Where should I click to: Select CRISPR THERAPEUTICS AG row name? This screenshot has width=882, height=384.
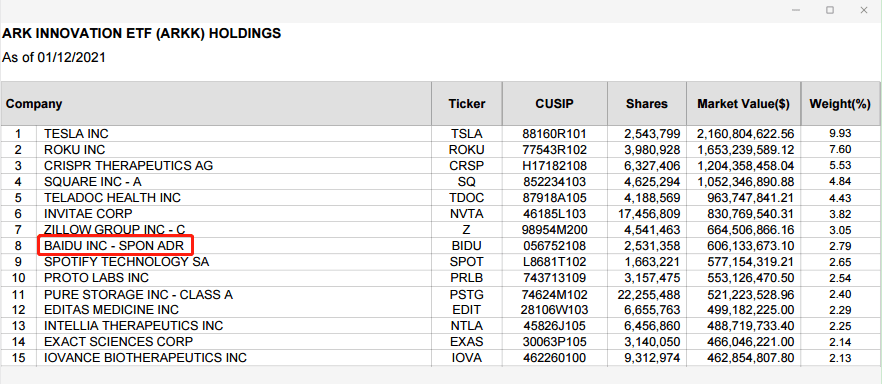128,166
